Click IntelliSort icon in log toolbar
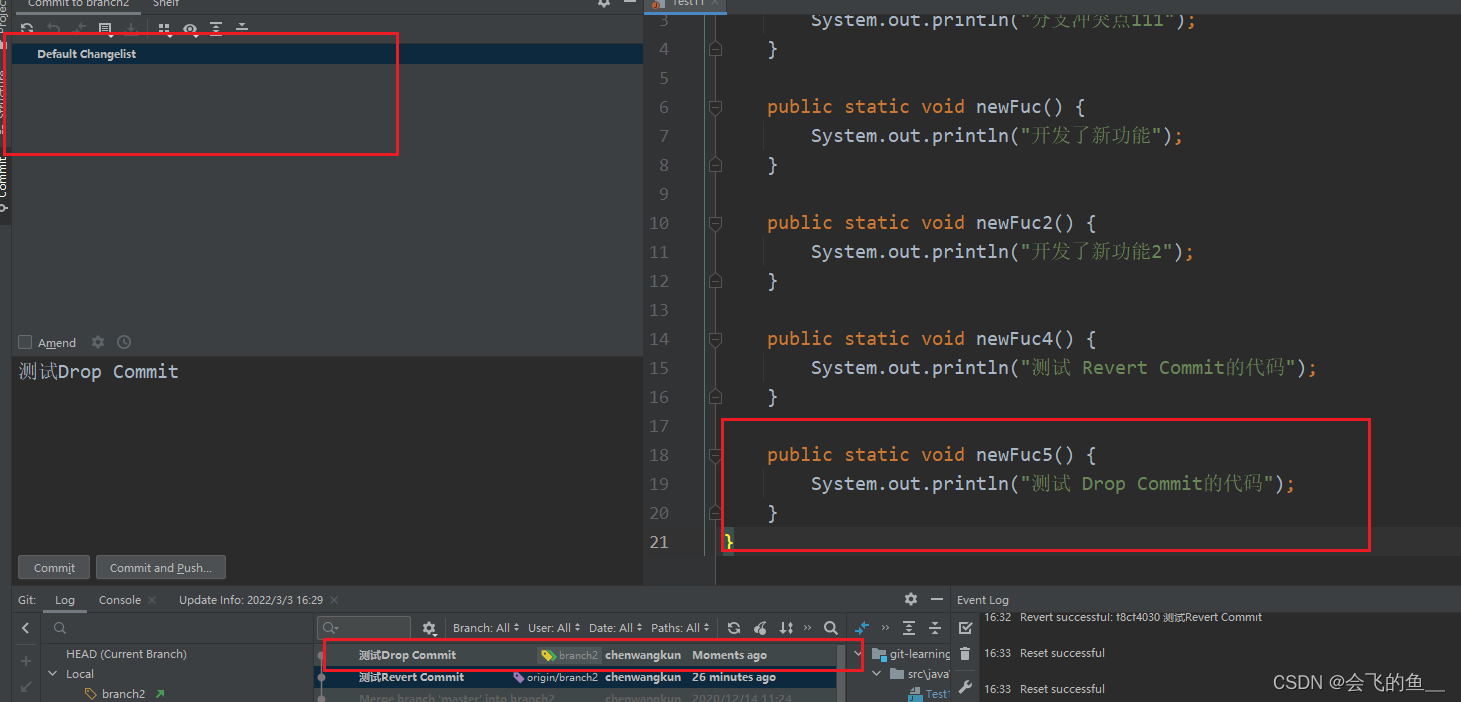 (x=786, y=628)
